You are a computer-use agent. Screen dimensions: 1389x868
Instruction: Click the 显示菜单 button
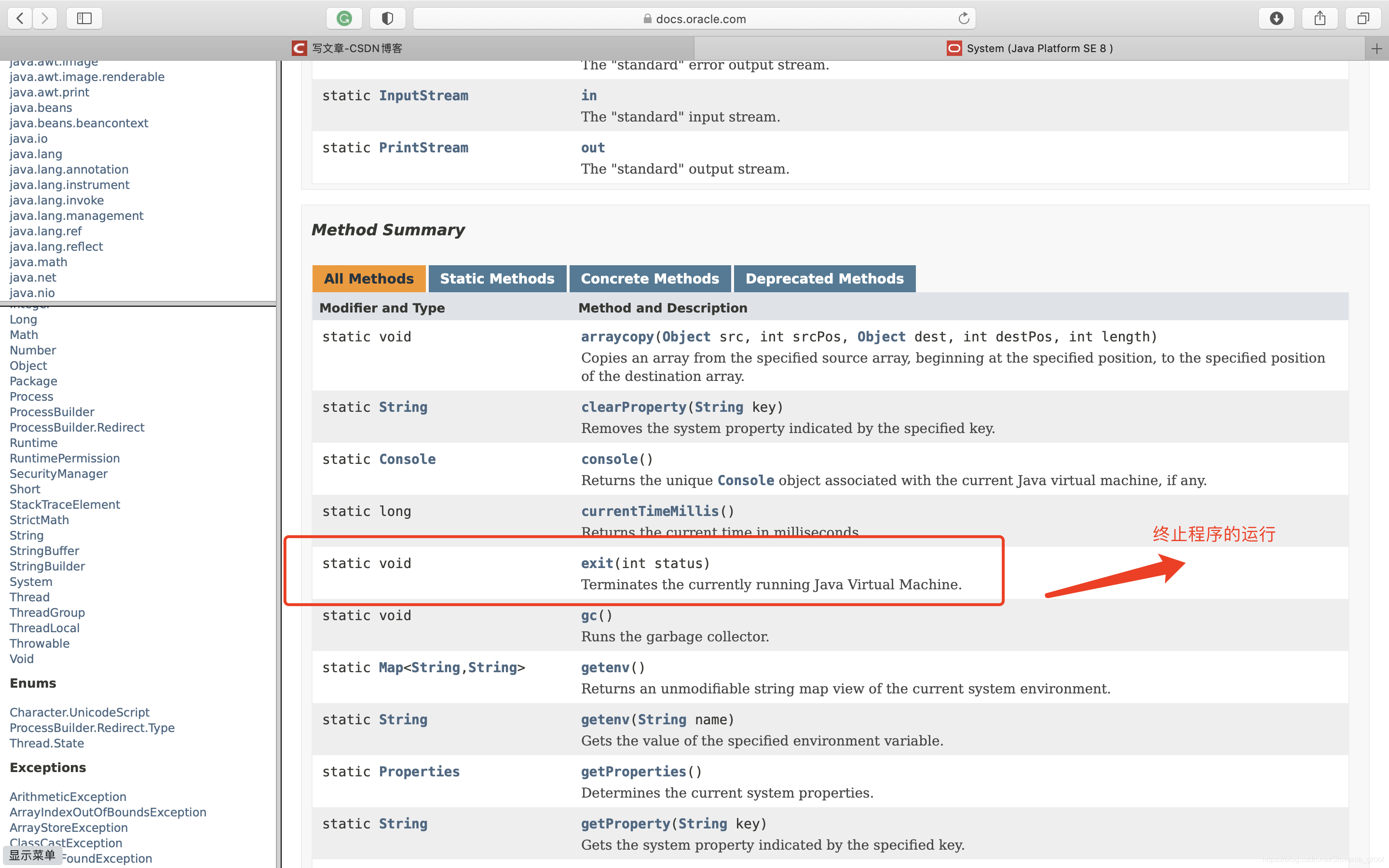(x=32, y=855)
